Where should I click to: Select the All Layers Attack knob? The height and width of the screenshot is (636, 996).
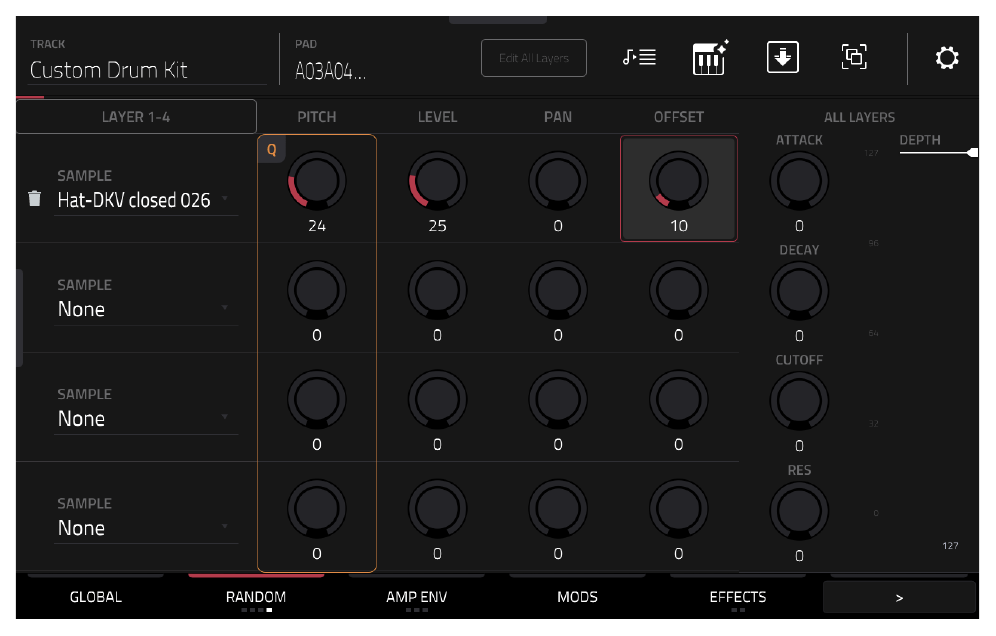799,181
